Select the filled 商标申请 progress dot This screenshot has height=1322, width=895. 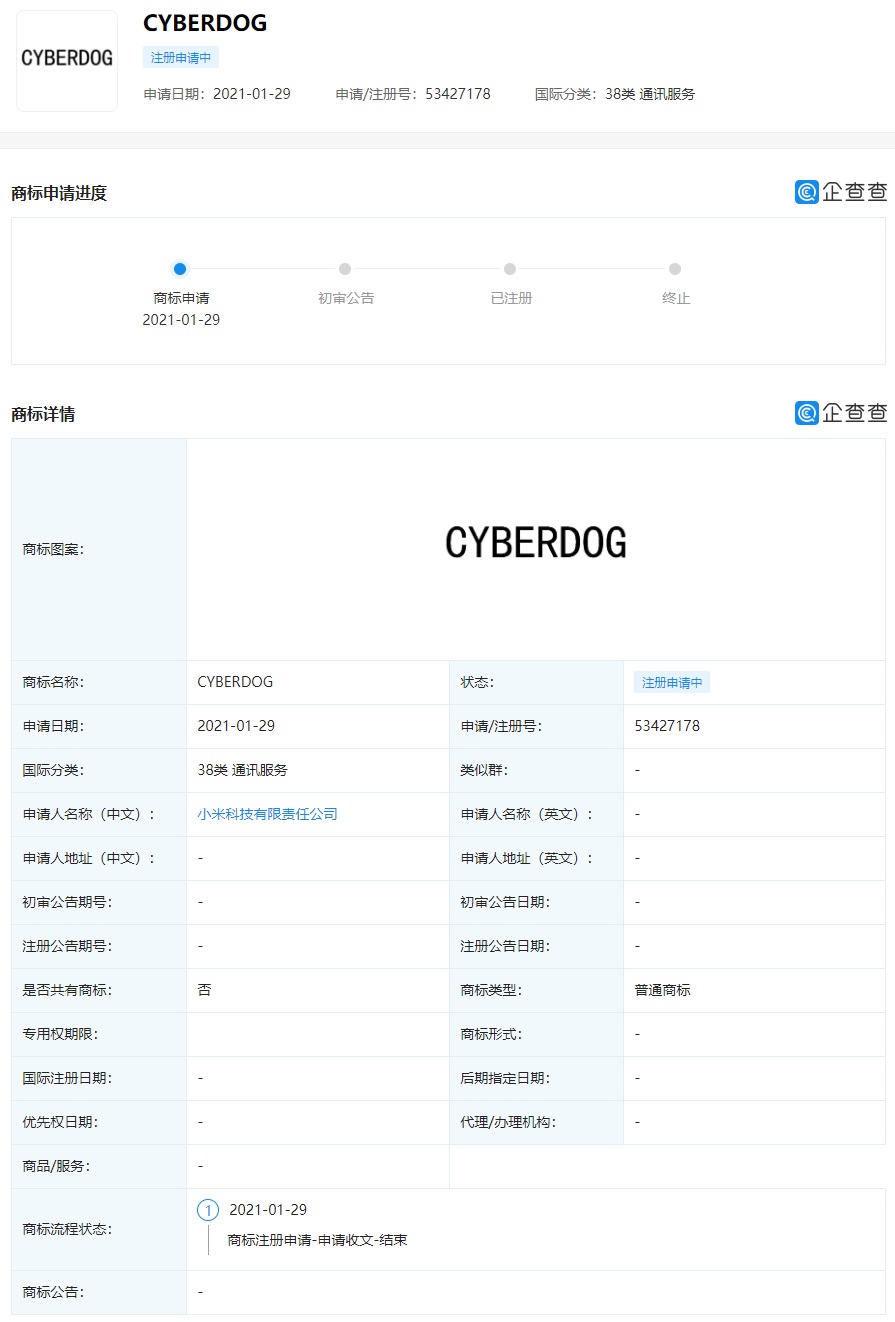click(180, 269)
